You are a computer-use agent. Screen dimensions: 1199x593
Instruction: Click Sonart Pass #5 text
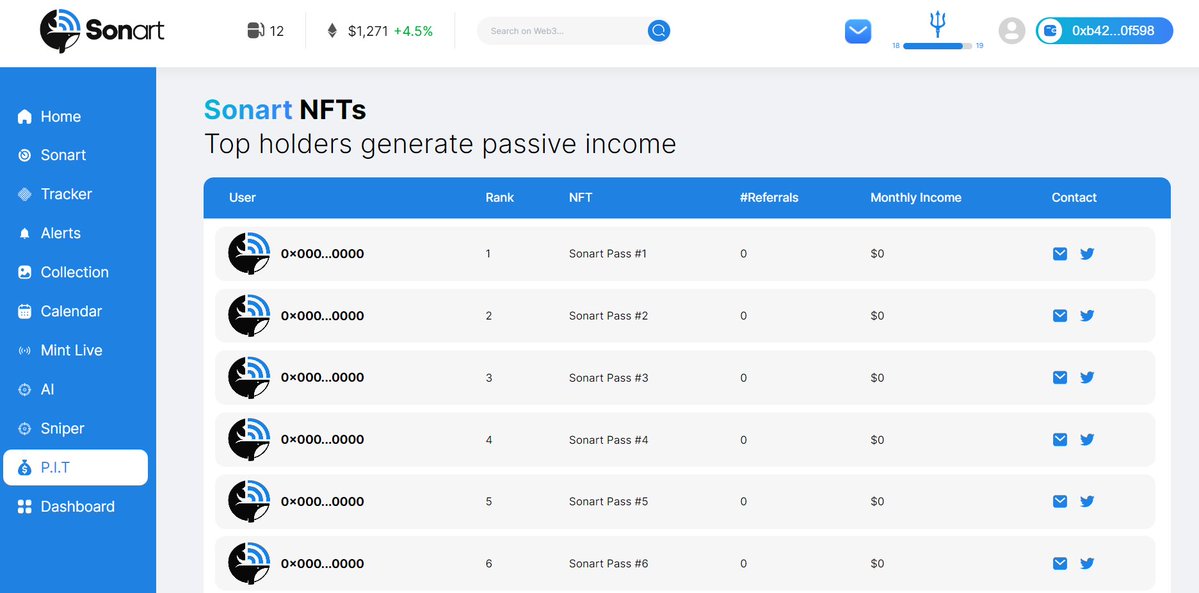pyautogui.click(x=609, y=501)
